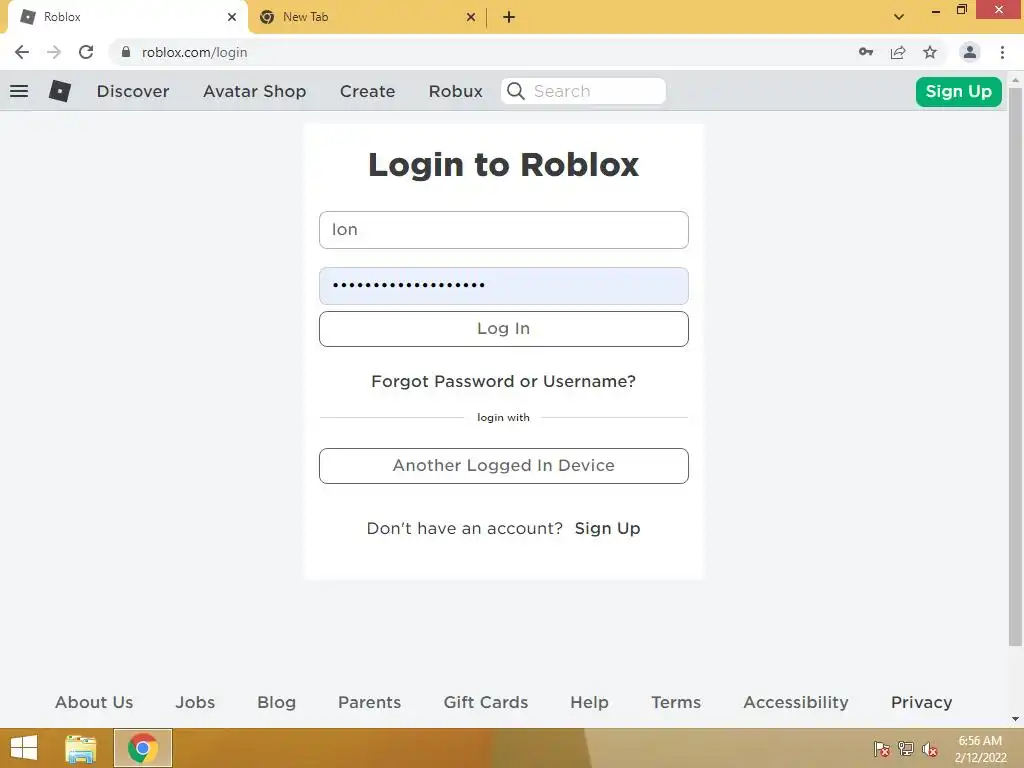Open the About Us footer link
The width and height of the screenshot is (1024, 768).
pyautogui.click(x=94, y=702)
